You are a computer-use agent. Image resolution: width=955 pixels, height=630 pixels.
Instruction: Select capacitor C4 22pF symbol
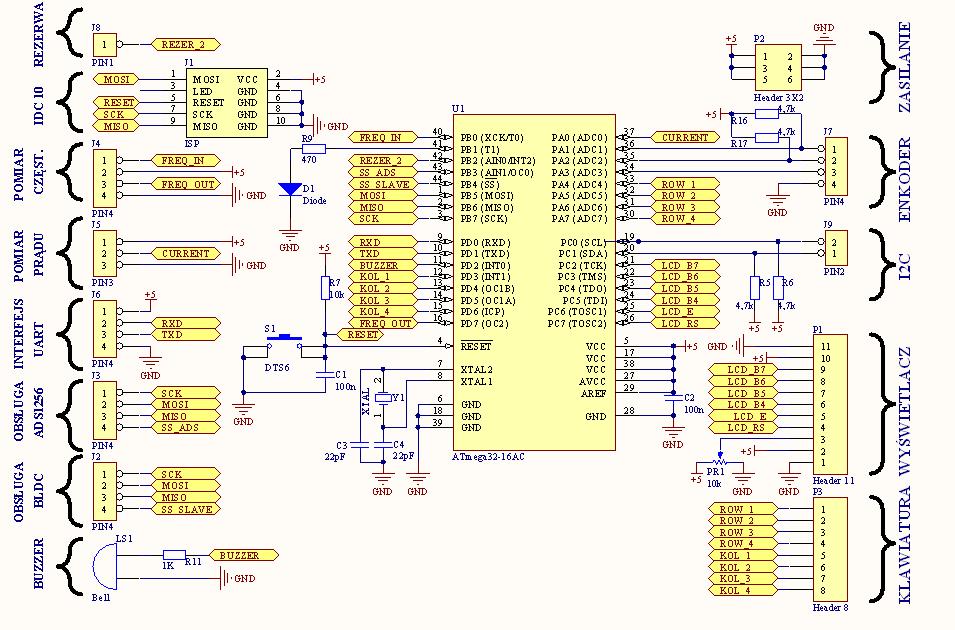click(383, 445)
